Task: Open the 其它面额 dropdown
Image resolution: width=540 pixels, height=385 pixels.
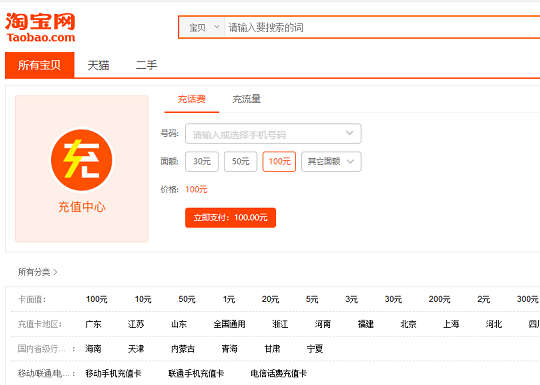Action: [x=331, y=162]
